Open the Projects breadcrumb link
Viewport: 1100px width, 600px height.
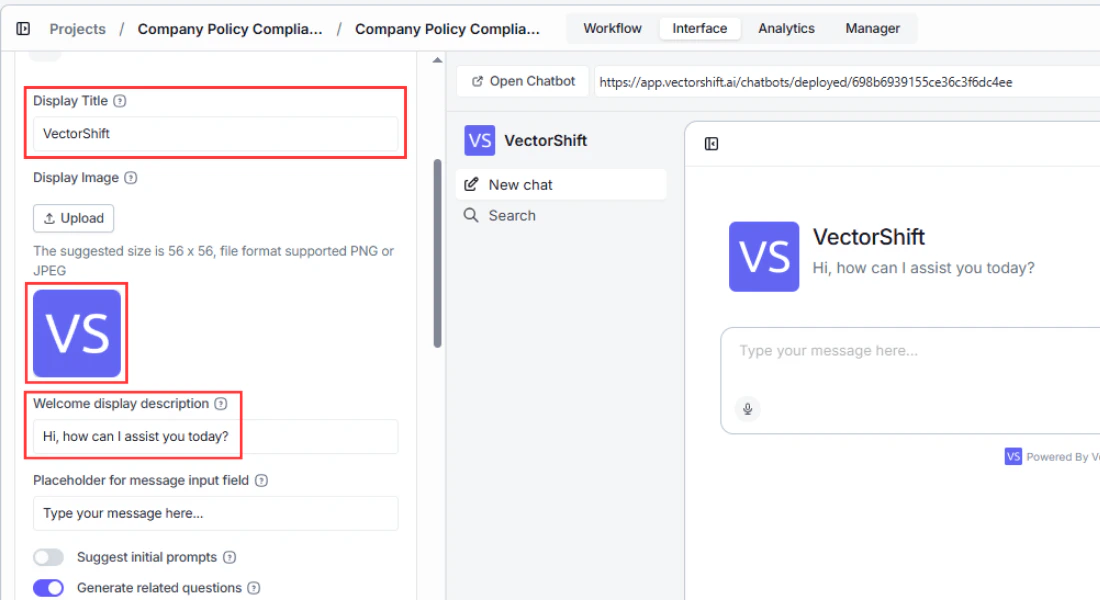[x=77, y=29]
